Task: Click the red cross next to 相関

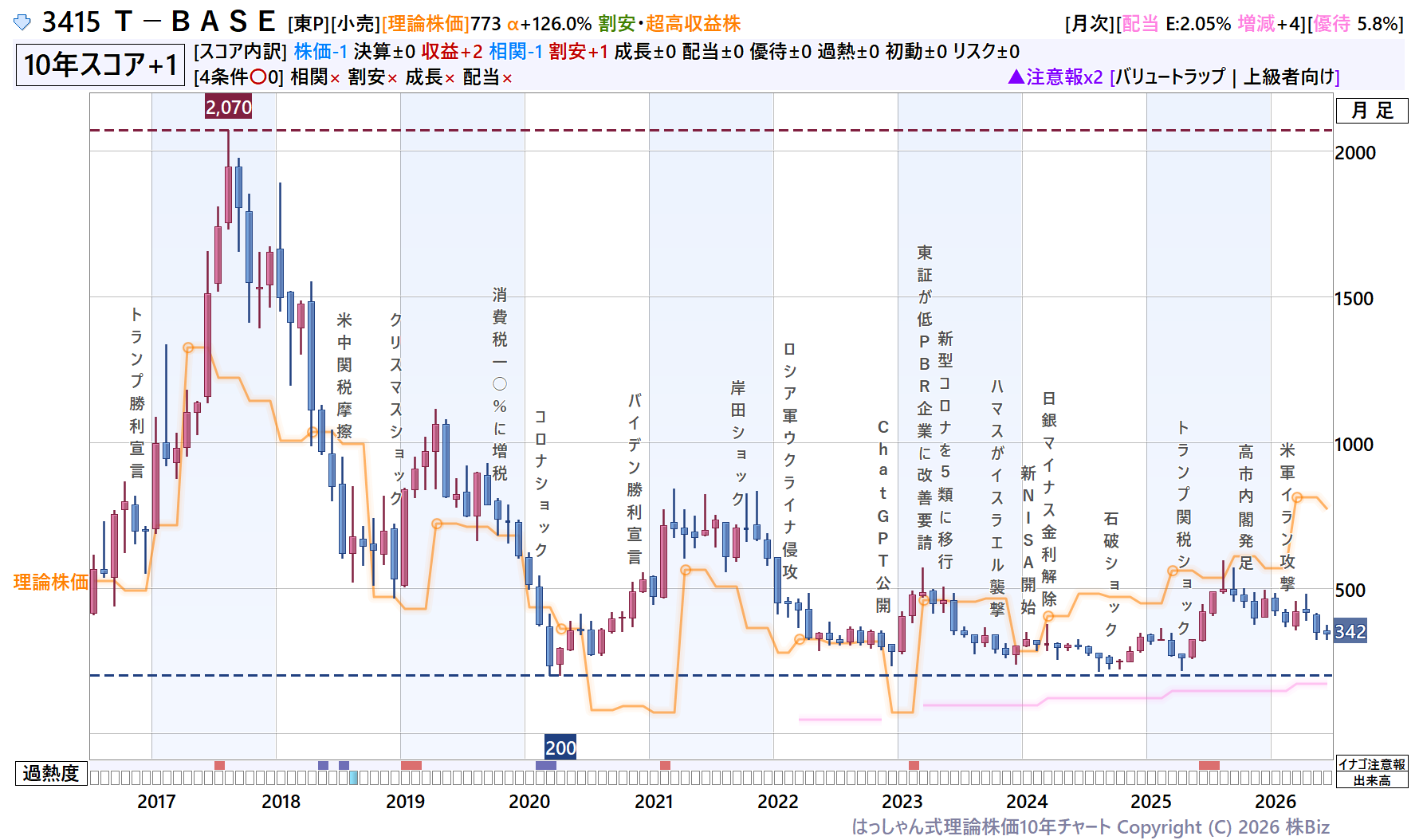Action: tap(335, 78)
